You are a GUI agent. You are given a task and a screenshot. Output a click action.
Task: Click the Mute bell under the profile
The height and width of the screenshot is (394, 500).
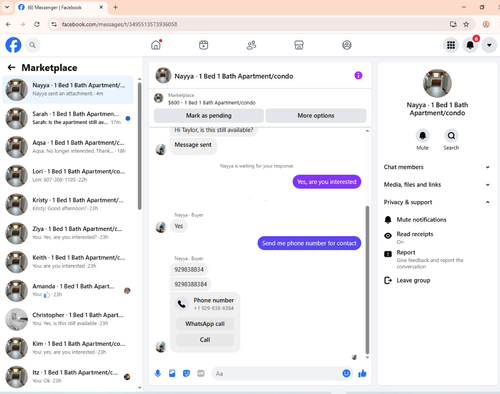[422, 136]
